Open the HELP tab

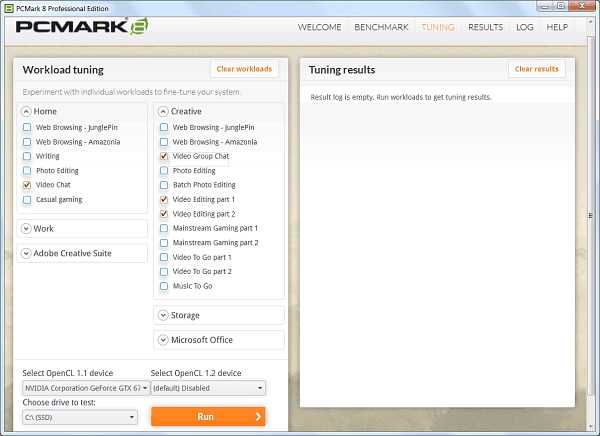[x=557, y=27]
